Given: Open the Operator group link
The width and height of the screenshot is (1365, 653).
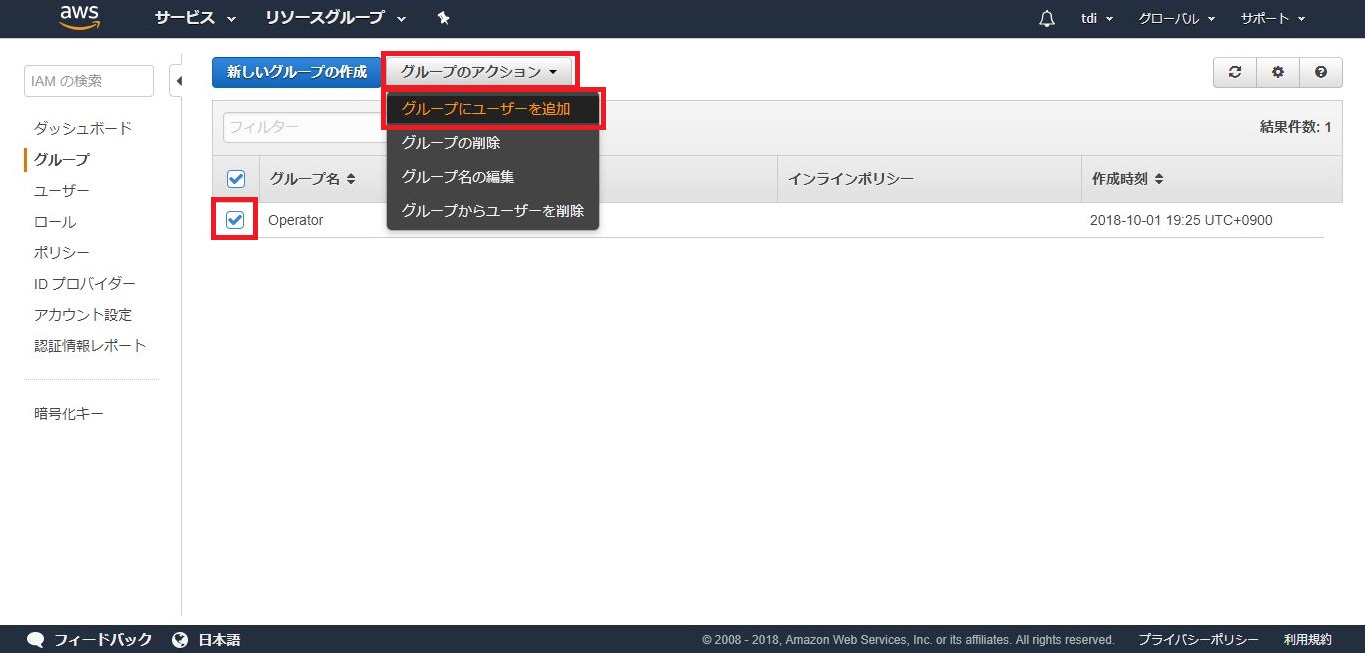Looking at the screenshot, I should pos(296,220).
